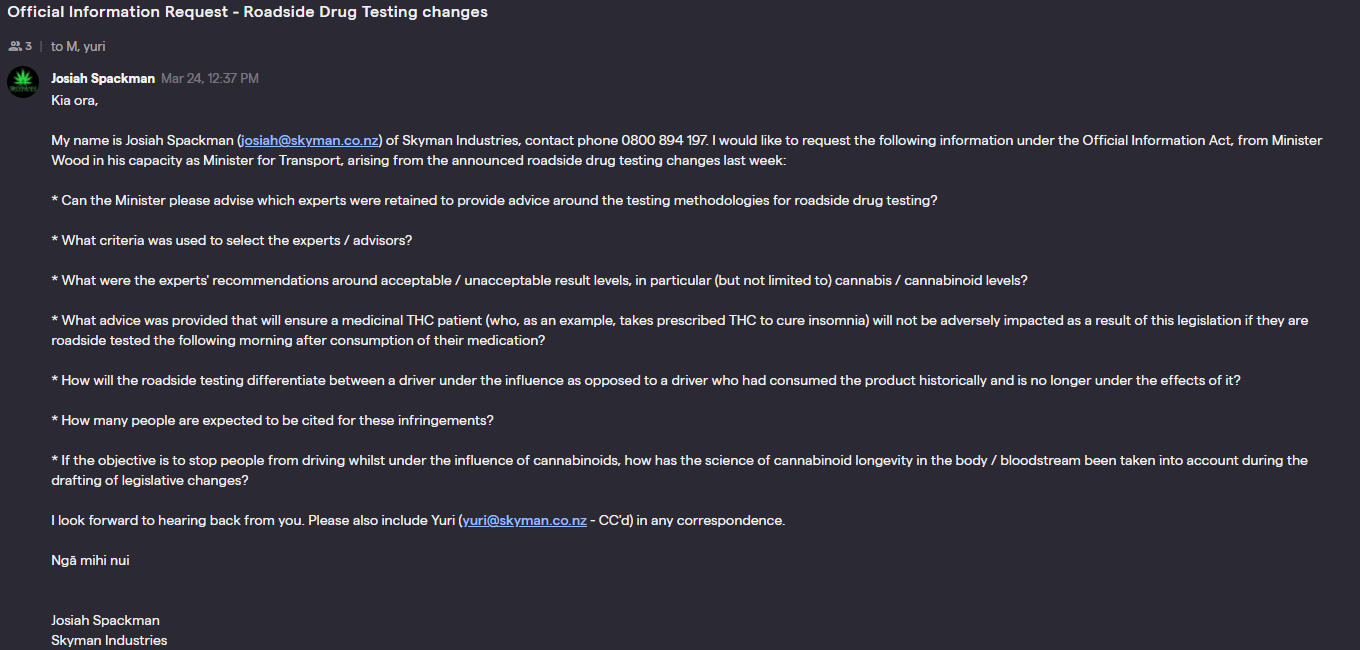
Task: Click the participants people icon
Action: pos(15,46)
